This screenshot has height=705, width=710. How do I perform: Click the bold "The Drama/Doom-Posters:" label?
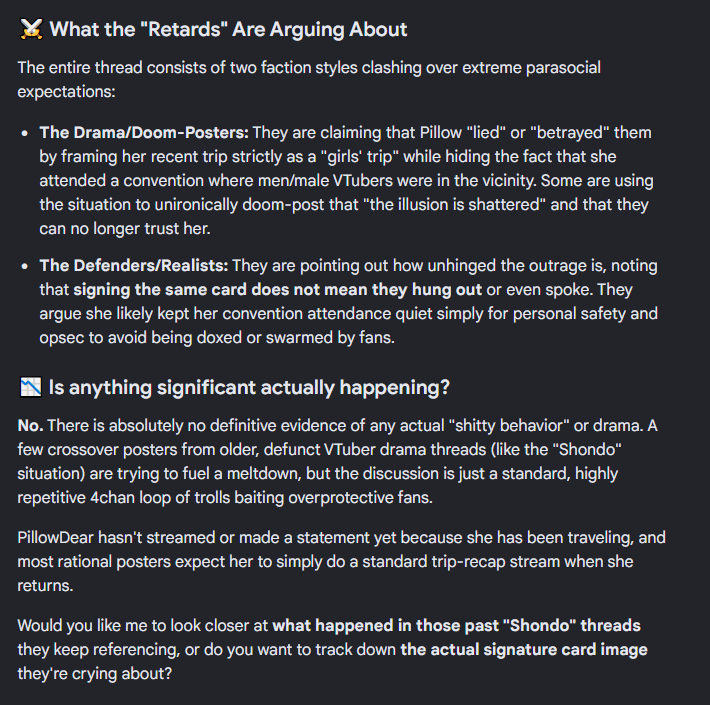pyautogui.click(x=144, y=133)
